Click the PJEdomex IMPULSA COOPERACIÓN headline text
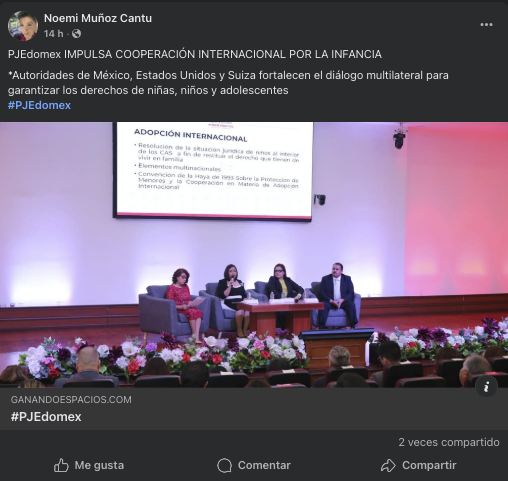This screenshot has height=481, width=508. [195, 54]
